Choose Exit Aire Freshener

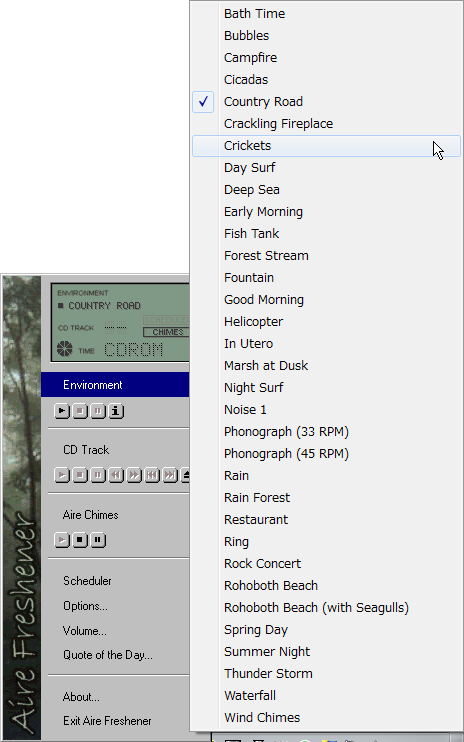(x=107, y=721)
